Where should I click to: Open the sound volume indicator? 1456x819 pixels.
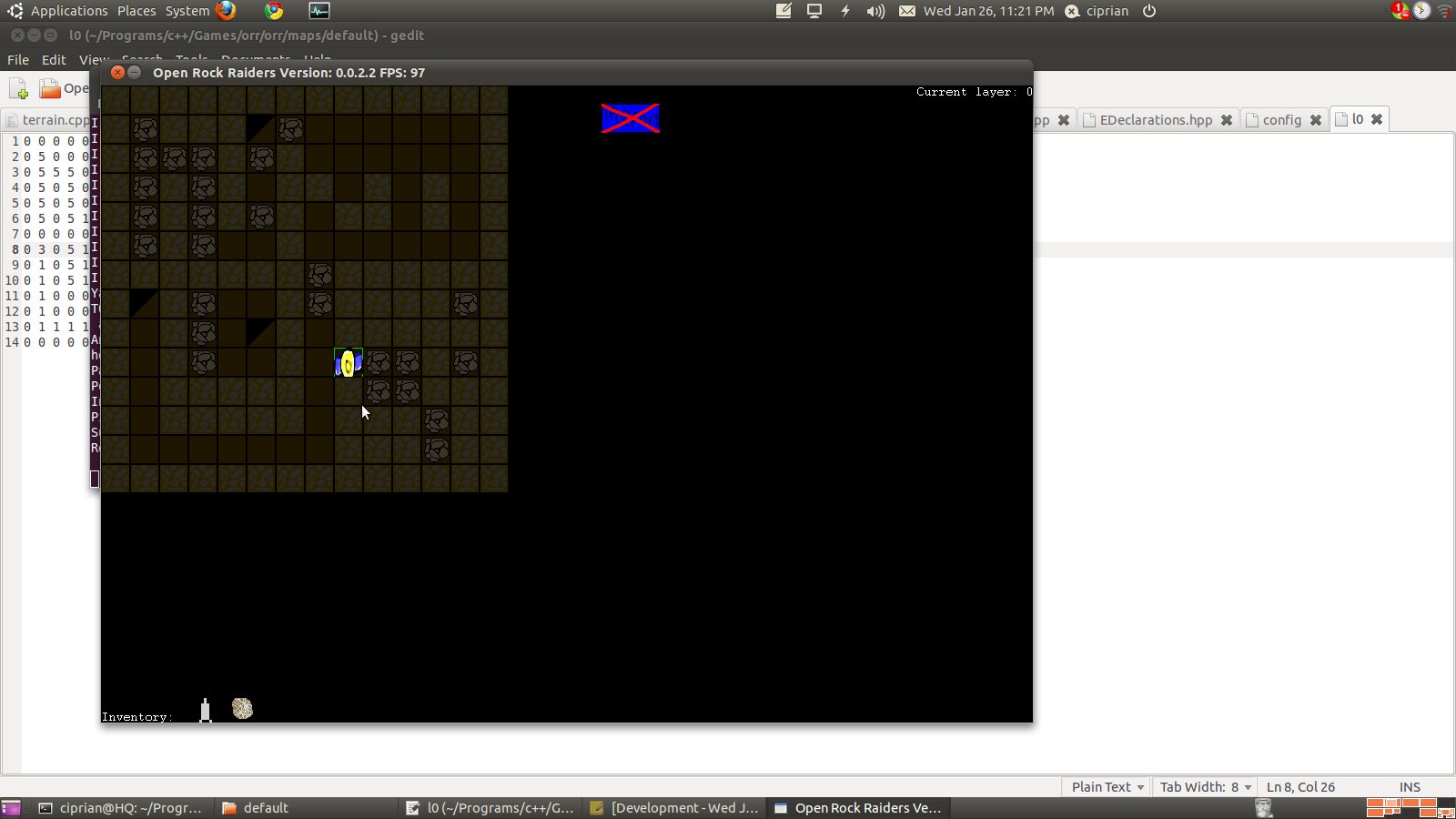tap(875, 11)
